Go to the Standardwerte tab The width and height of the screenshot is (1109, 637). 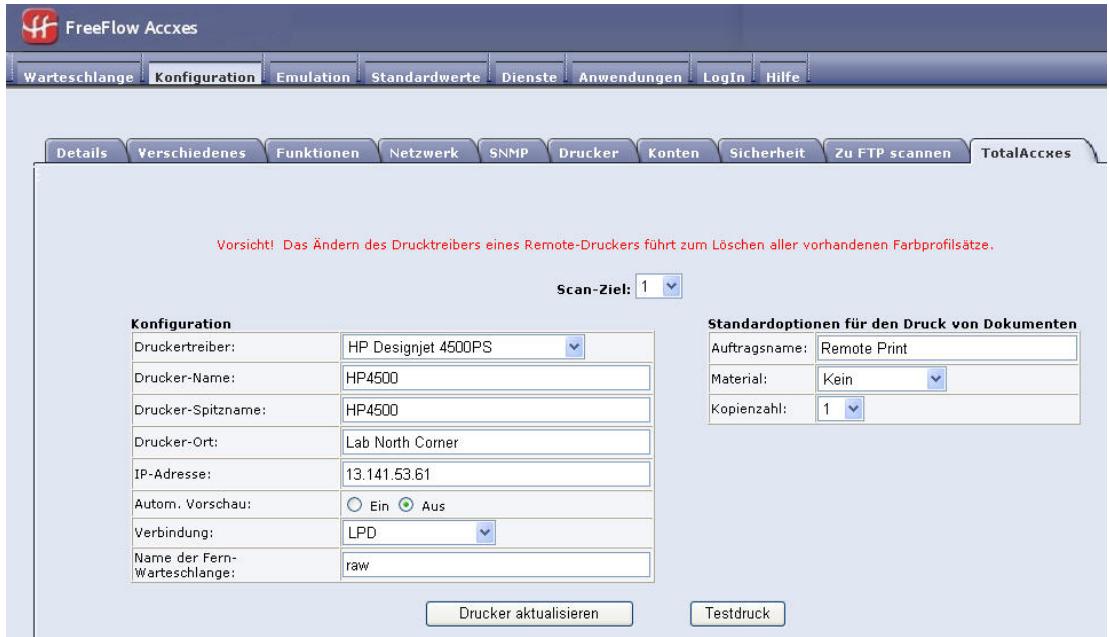(x=426, y=76)
